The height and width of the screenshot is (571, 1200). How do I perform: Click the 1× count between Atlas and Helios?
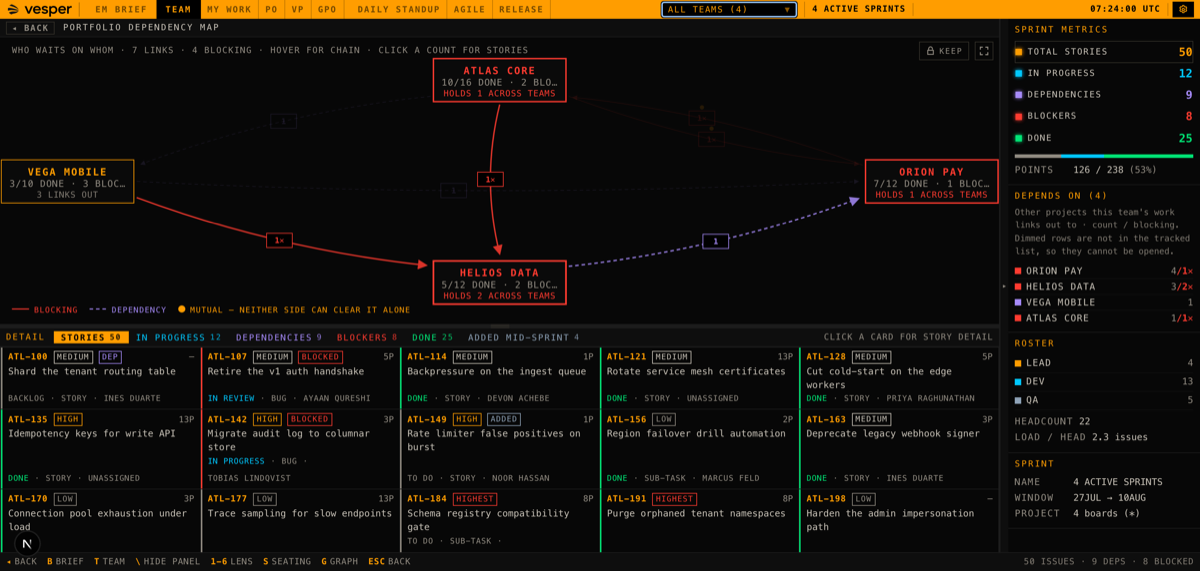coord(490,180)
